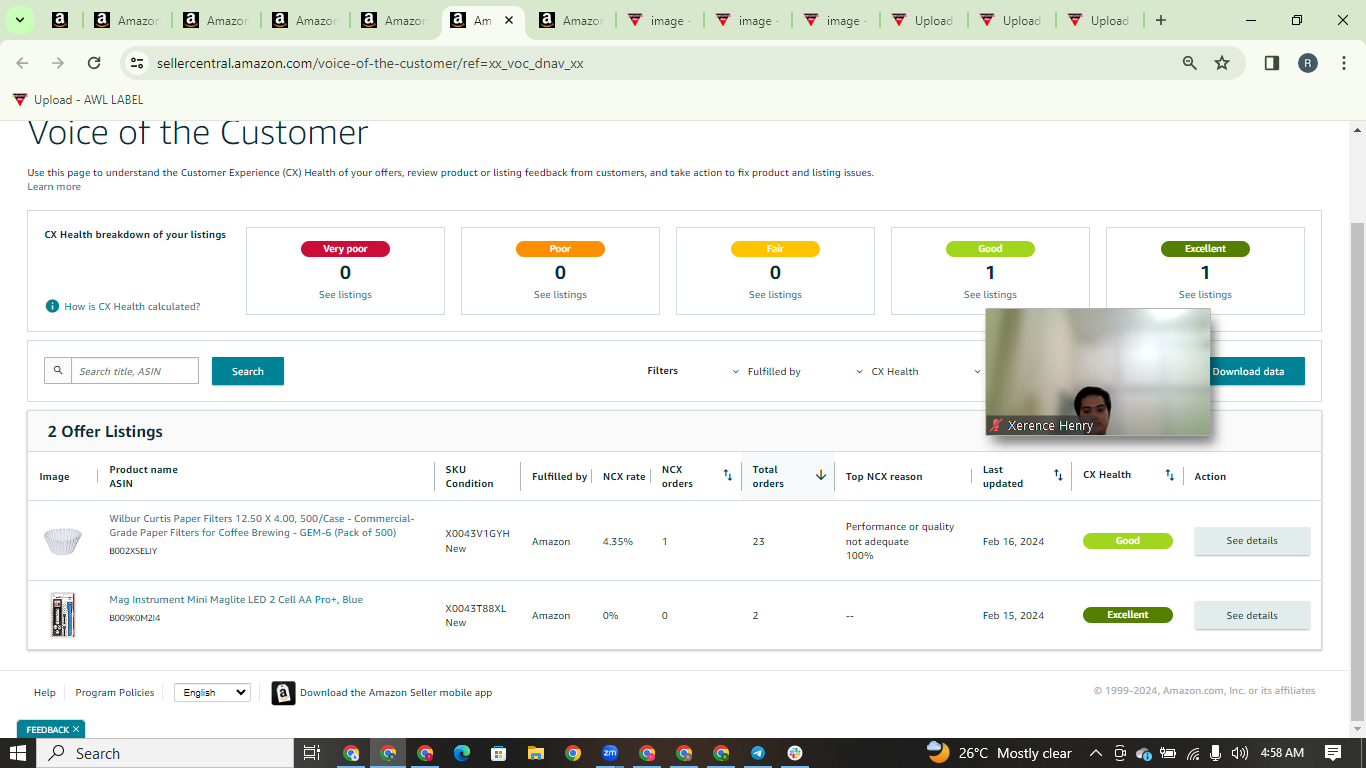Viewport: 1366px width, 768px height.
Task: Click the Good badge in the Wilbur Curtis row
Action: click(1128, 541)
